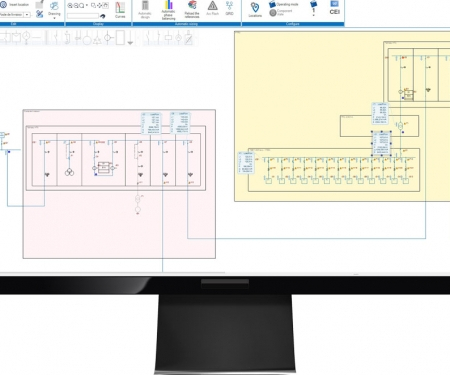The height and width of the screenshot is (375, 450).
Task: Select the three-winding transformer symbol in pink panel
Action: 69,172
